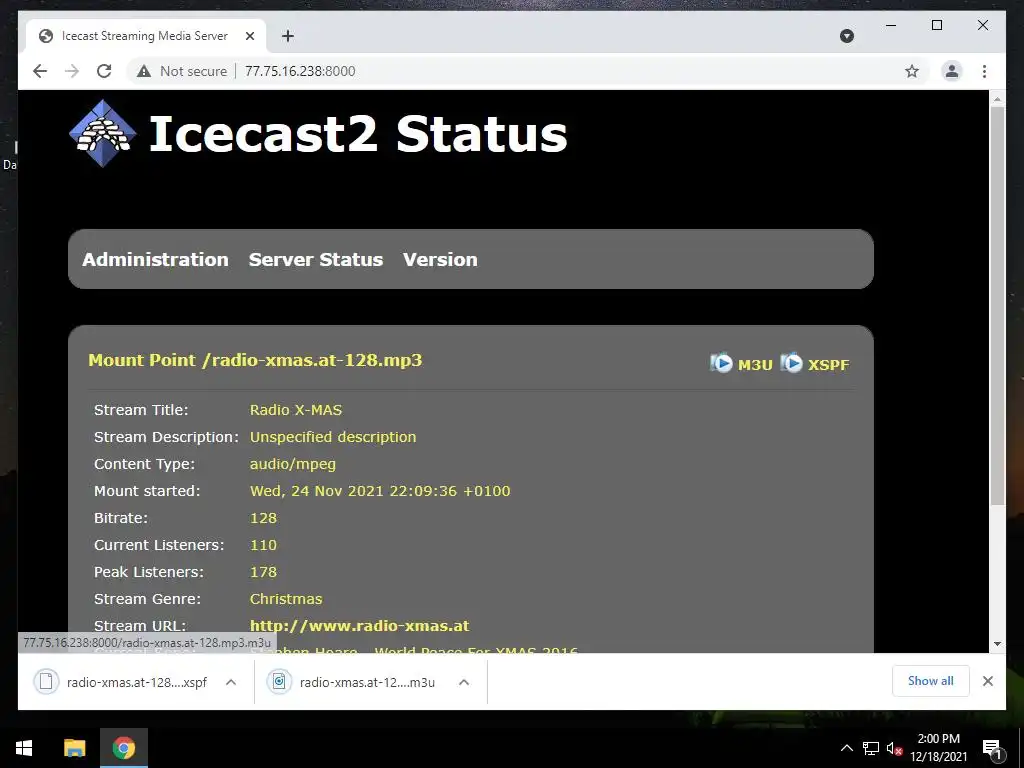The width and height of the screenshot is (1024, 768).
Task: Open the Version page
Action: click(x=440, y=259)
